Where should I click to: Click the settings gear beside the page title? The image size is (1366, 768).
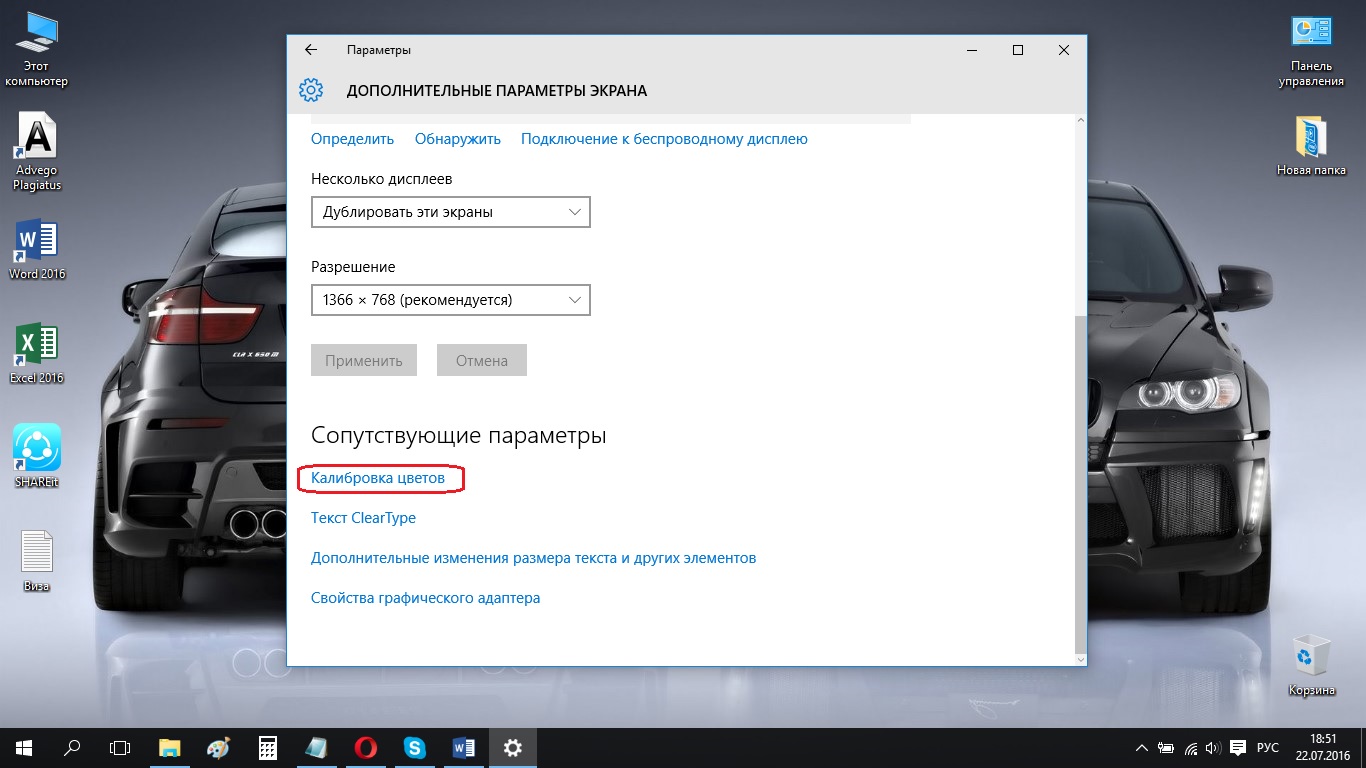pos(311,90)
